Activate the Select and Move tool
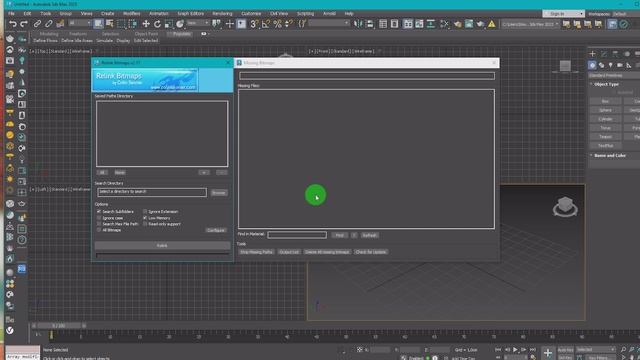 pyautogui.click(x=146, y=24)
